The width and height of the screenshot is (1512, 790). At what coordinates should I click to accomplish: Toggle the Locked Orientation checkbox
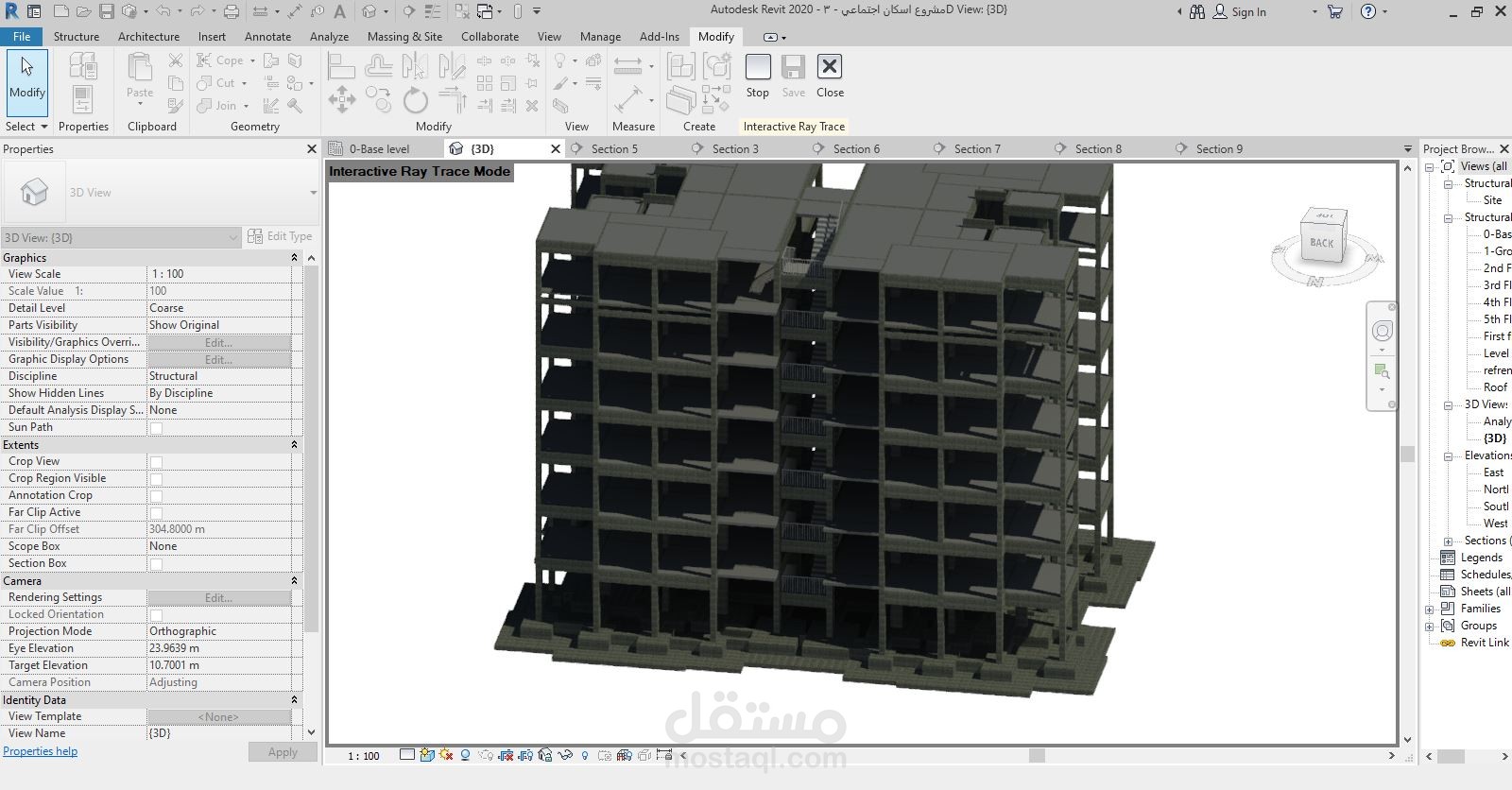click(x=157, y=615)
